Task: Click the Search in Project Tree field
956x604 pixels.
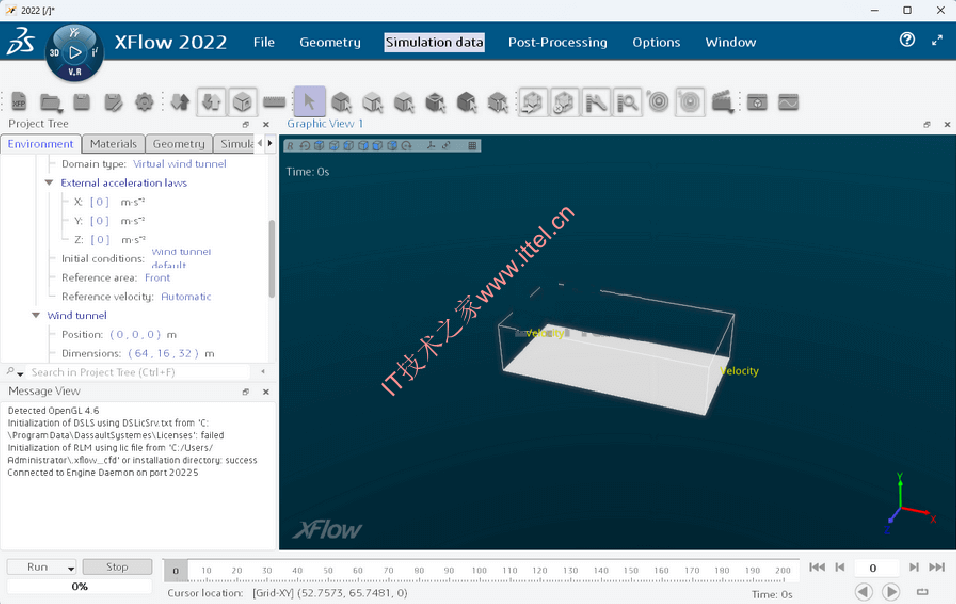Action: [139, 372]
